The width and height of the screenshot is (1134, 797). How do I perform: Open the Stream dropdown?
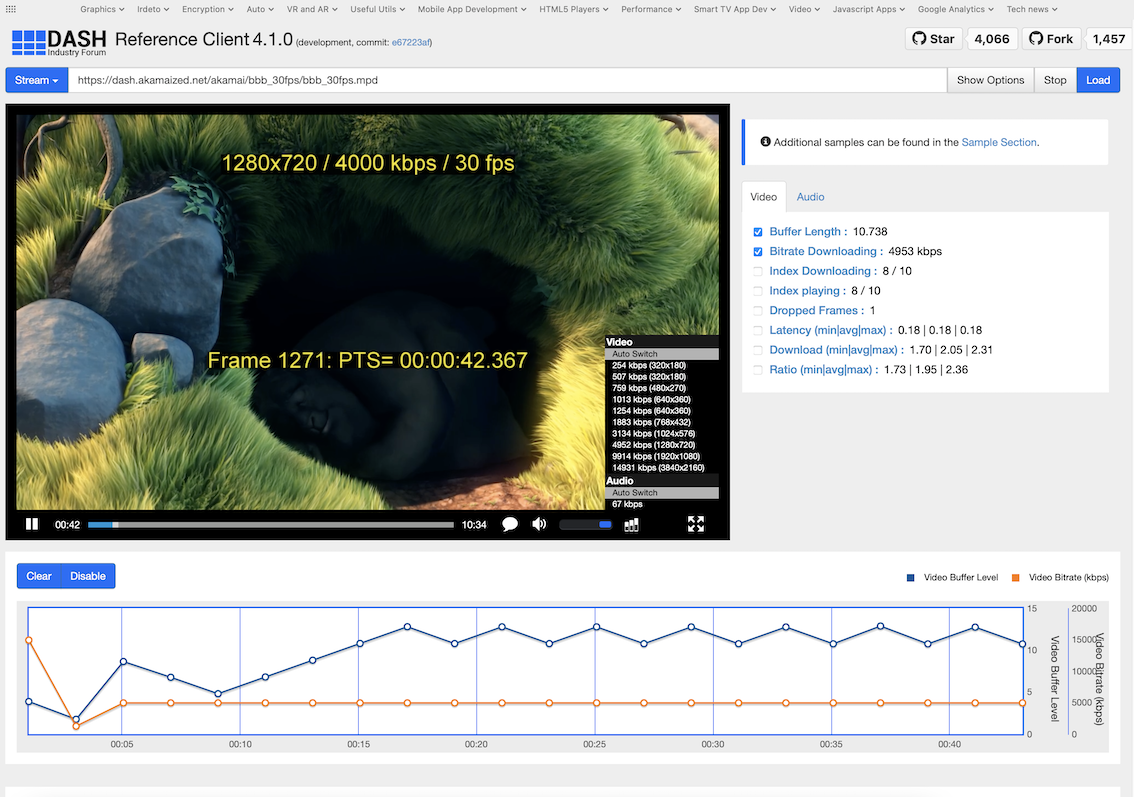coord(37,80)
